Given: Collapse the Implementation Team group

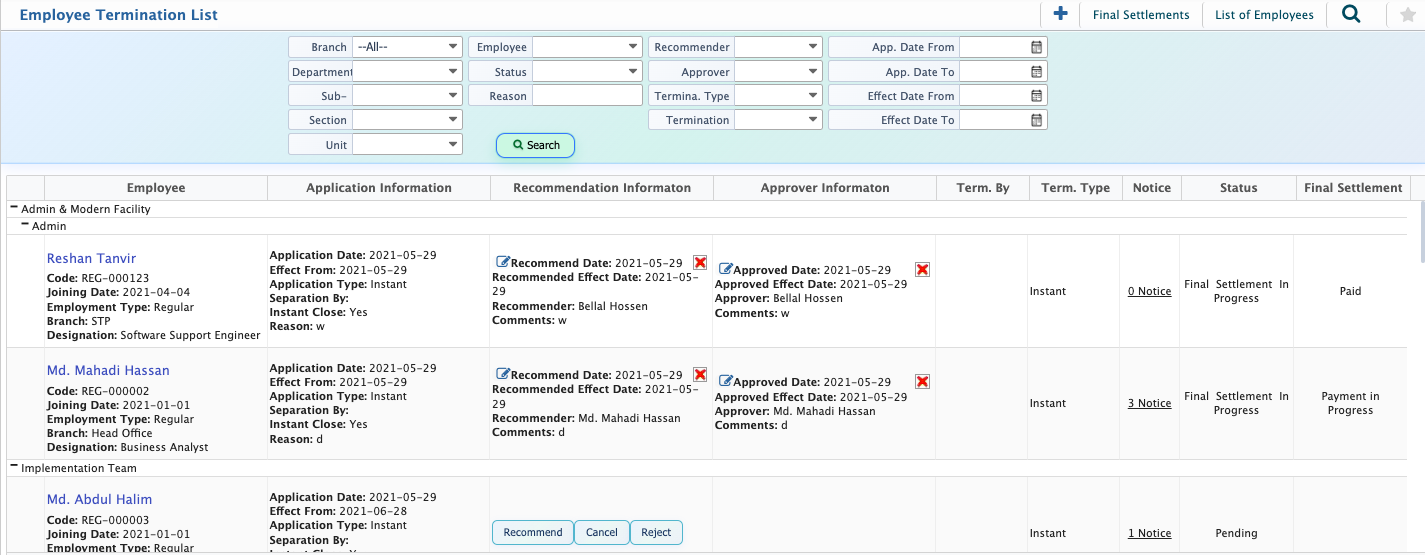Looking at the screenshot, I should click(14, 467).
